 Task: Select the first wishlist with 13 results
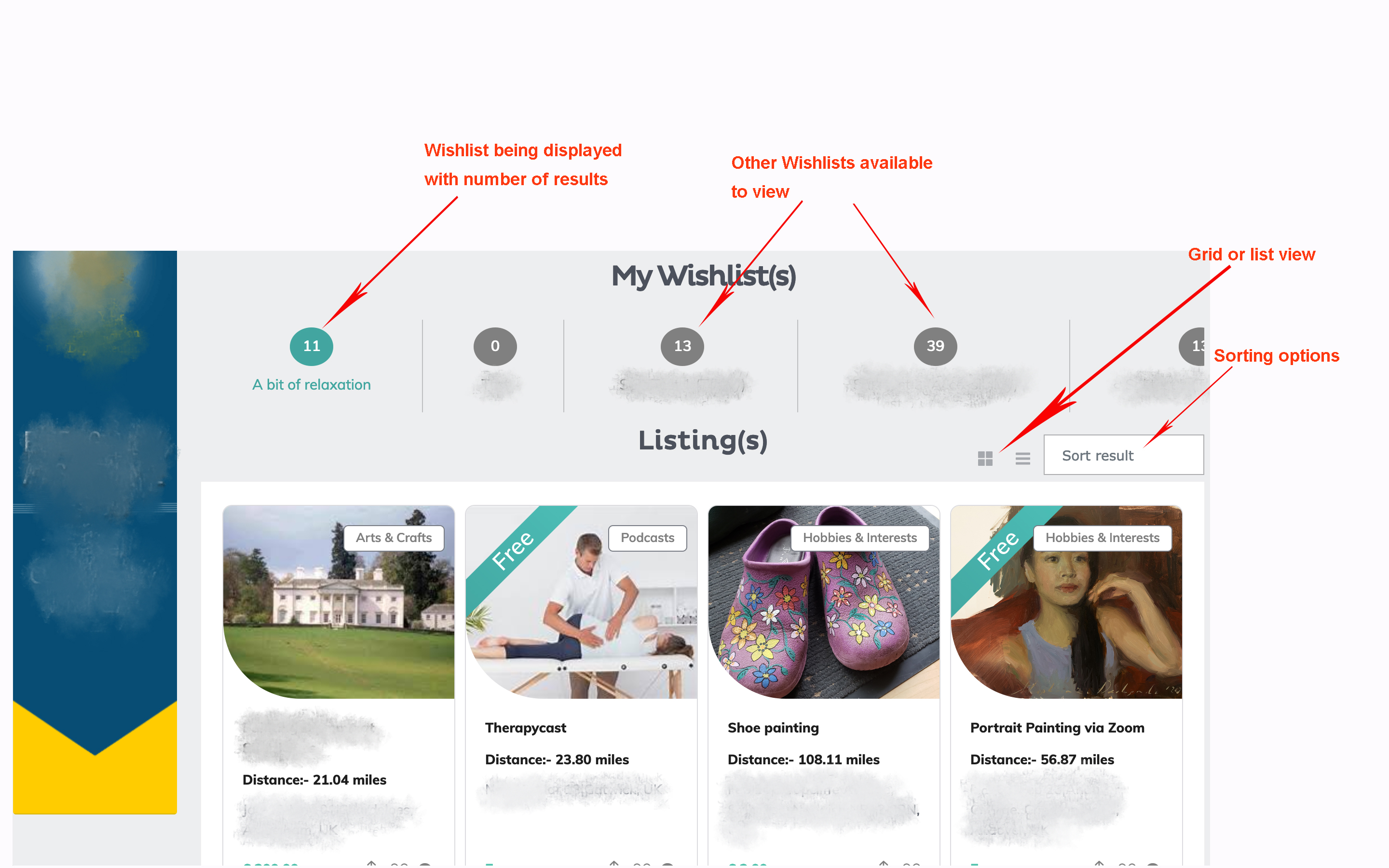[x=682, y=346]
